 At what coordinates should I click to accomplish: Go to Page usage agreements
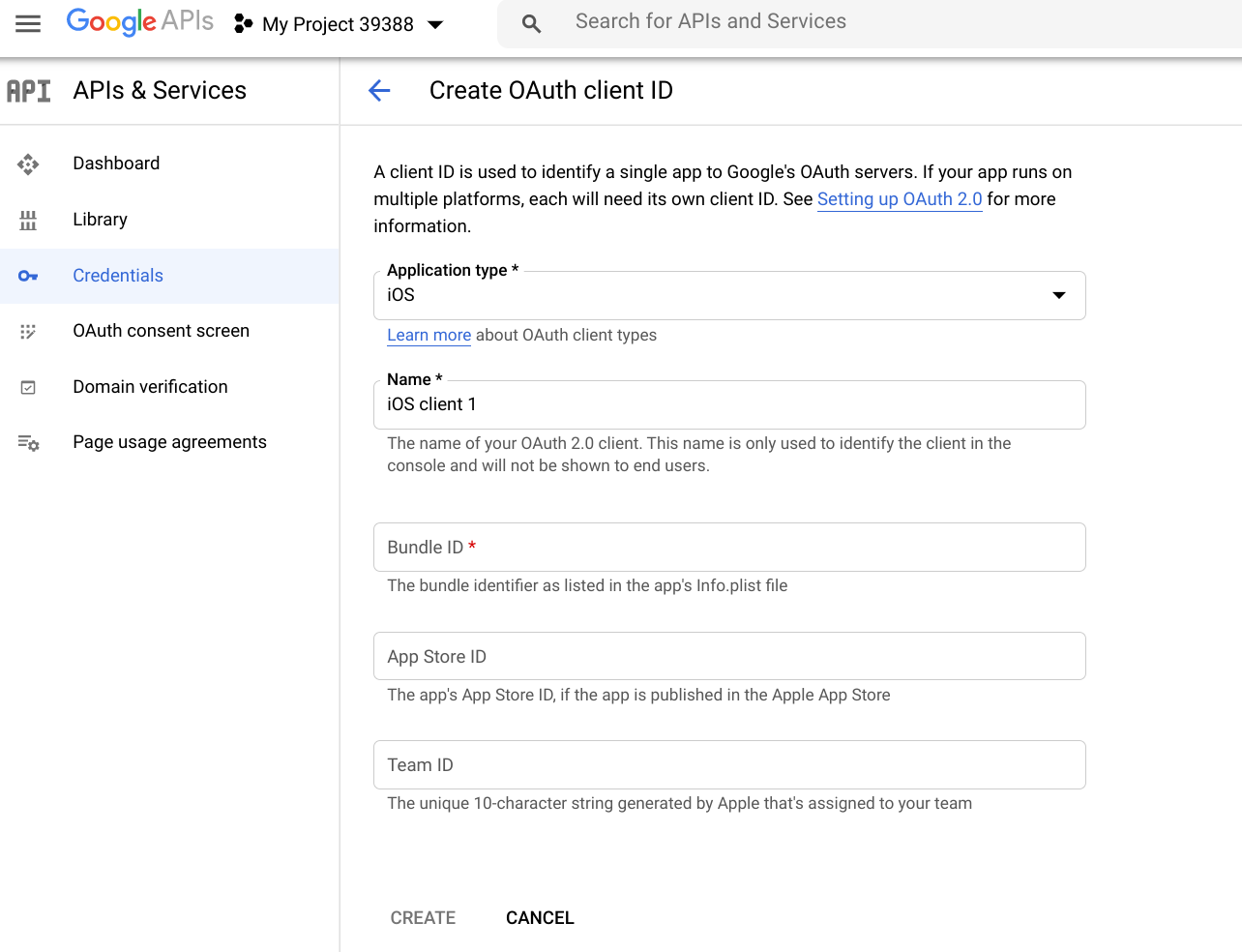(x=169, y=442)
